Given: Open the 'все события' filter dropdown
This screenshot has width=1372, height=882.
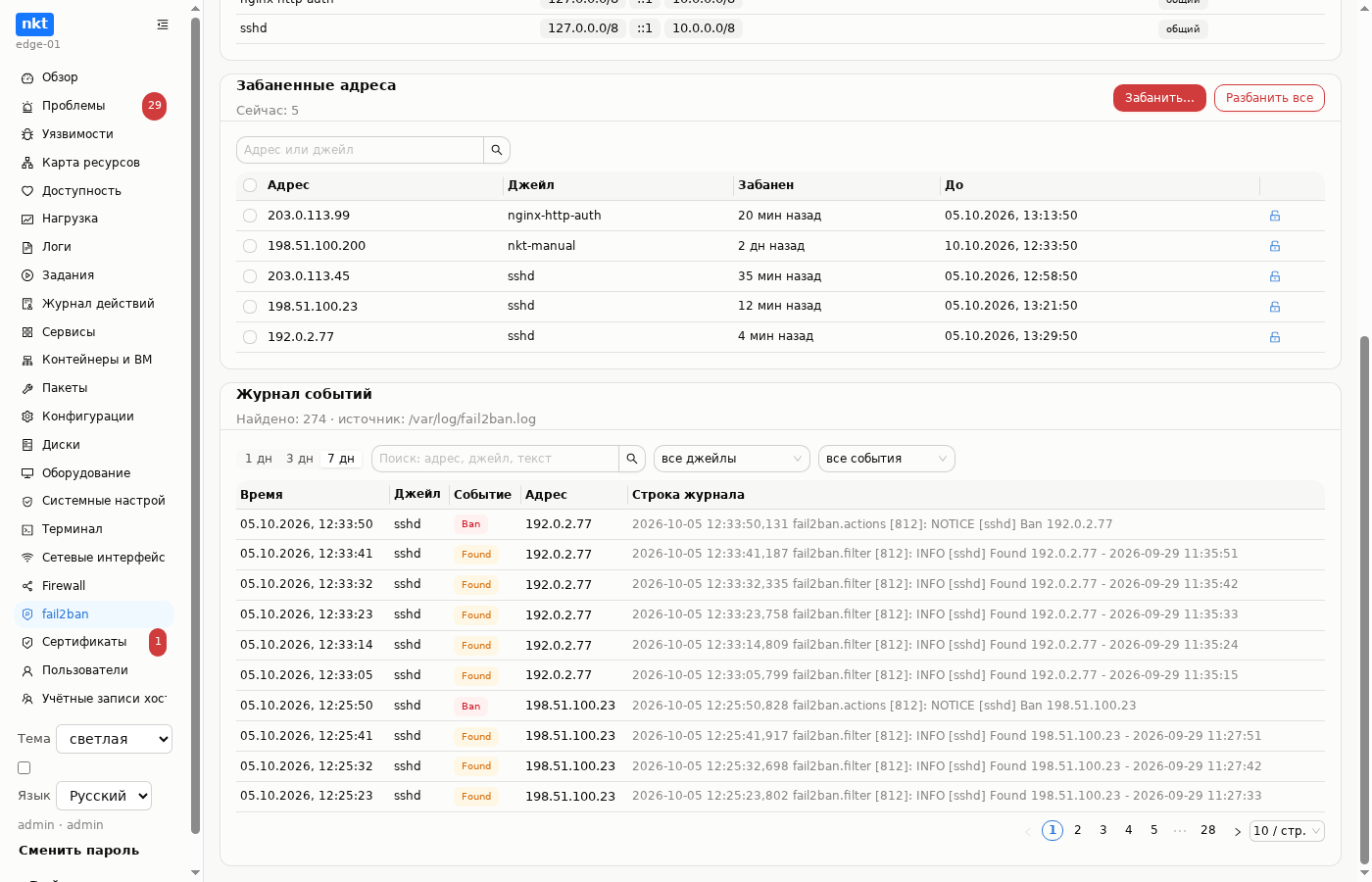Looking at the screenshot, I should pyautogui.click(x=887, y=459).
